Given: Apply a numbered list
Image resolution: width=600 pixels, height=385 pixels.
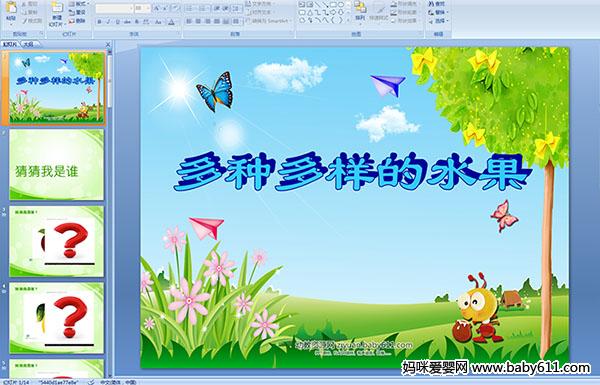Looking at the screenshot, I should coord(203,8).
